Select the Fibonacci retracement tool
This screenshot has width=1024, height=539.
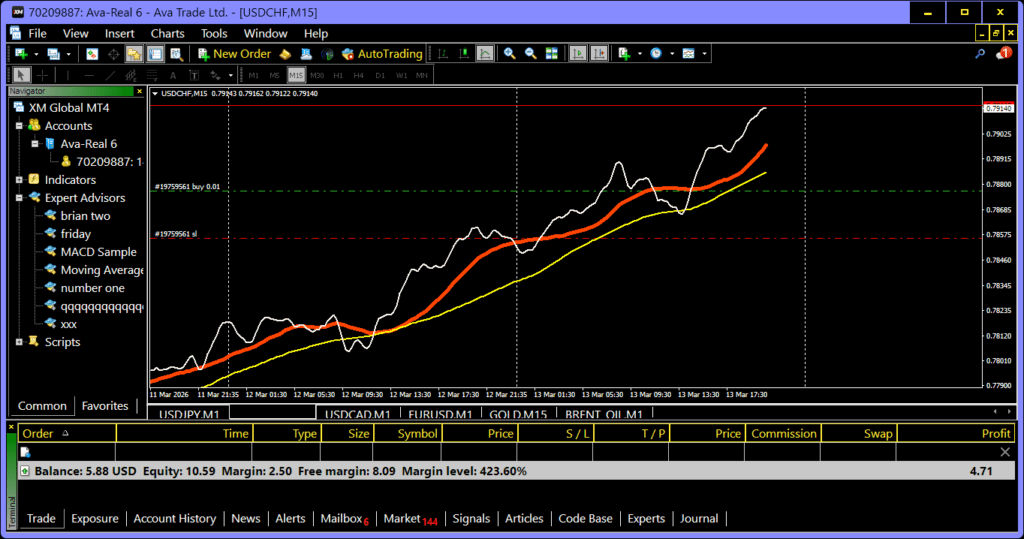[x=152, y=75]
